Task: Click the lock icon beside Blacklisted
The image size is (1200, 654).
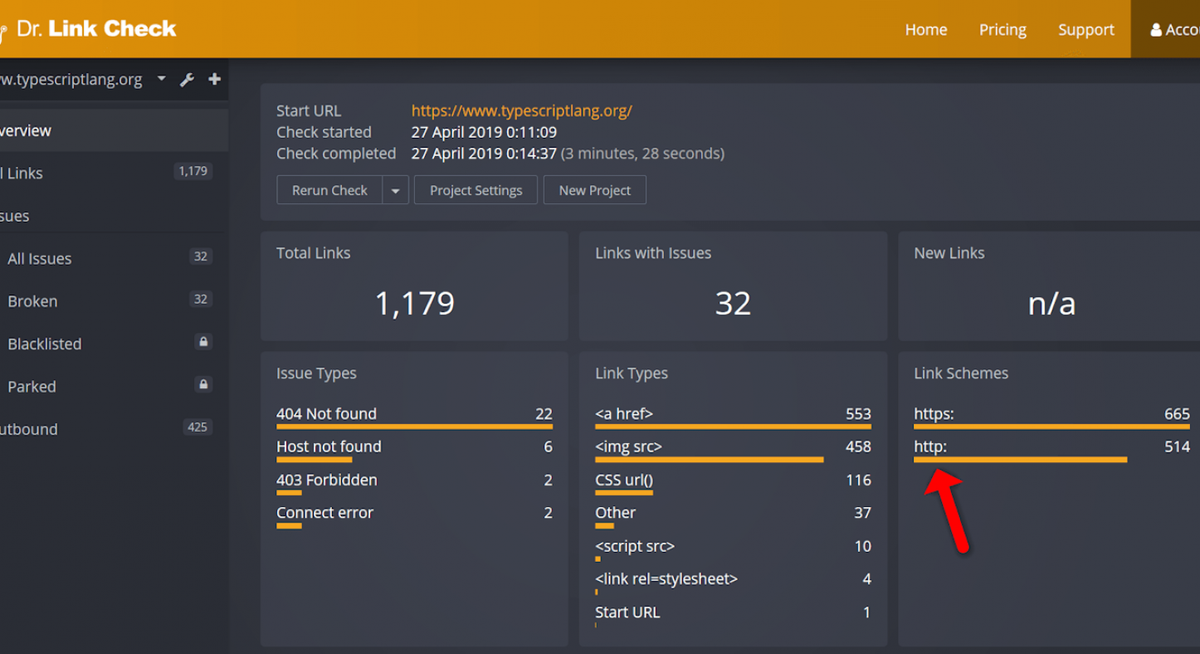Action: [204, 342]
